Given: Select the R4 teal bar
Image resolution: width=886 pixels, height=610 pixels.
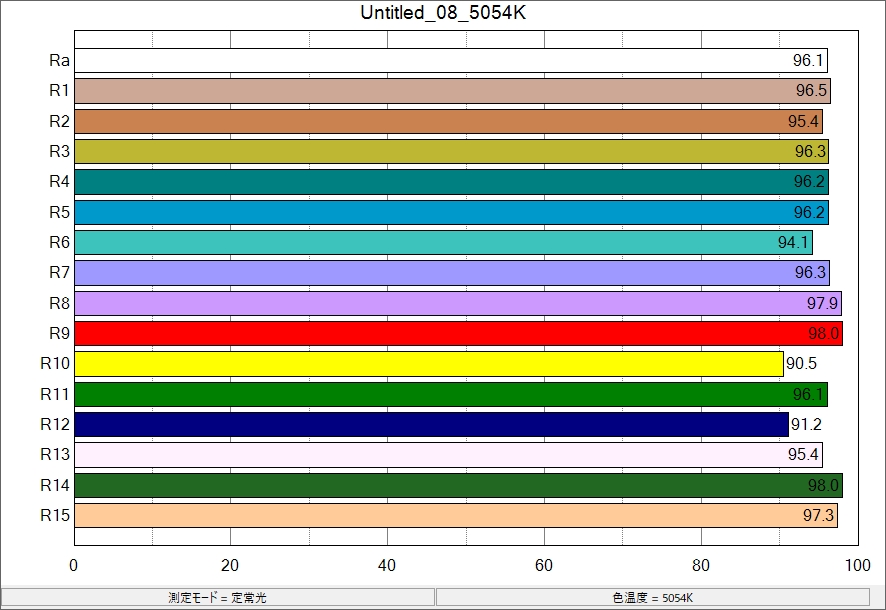Looking at the screenshot, I should [x=451, y=182].
